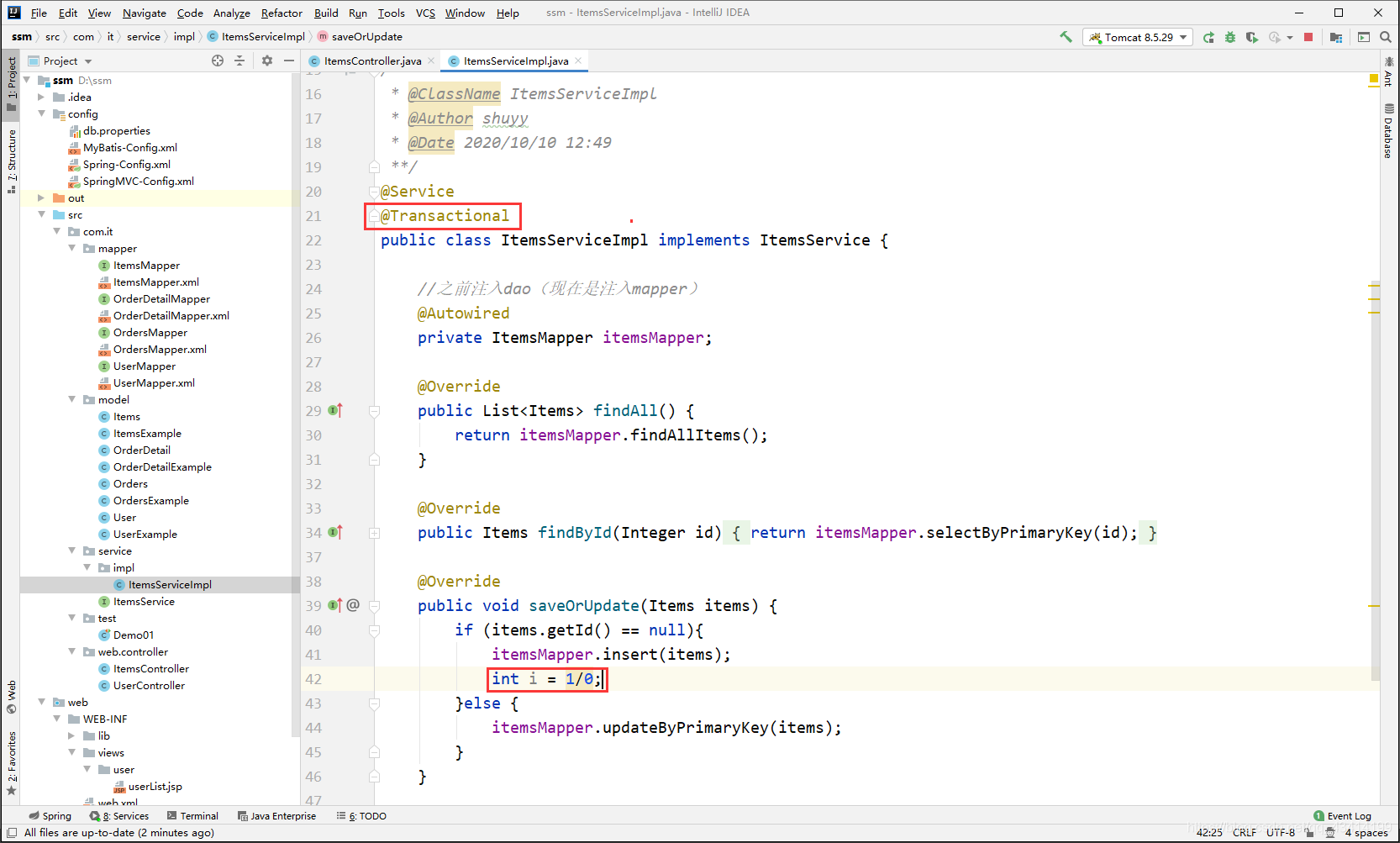Open the TODO tool window
The width and height of the screenshot is (1400, 843).
[x=361, y=816]
